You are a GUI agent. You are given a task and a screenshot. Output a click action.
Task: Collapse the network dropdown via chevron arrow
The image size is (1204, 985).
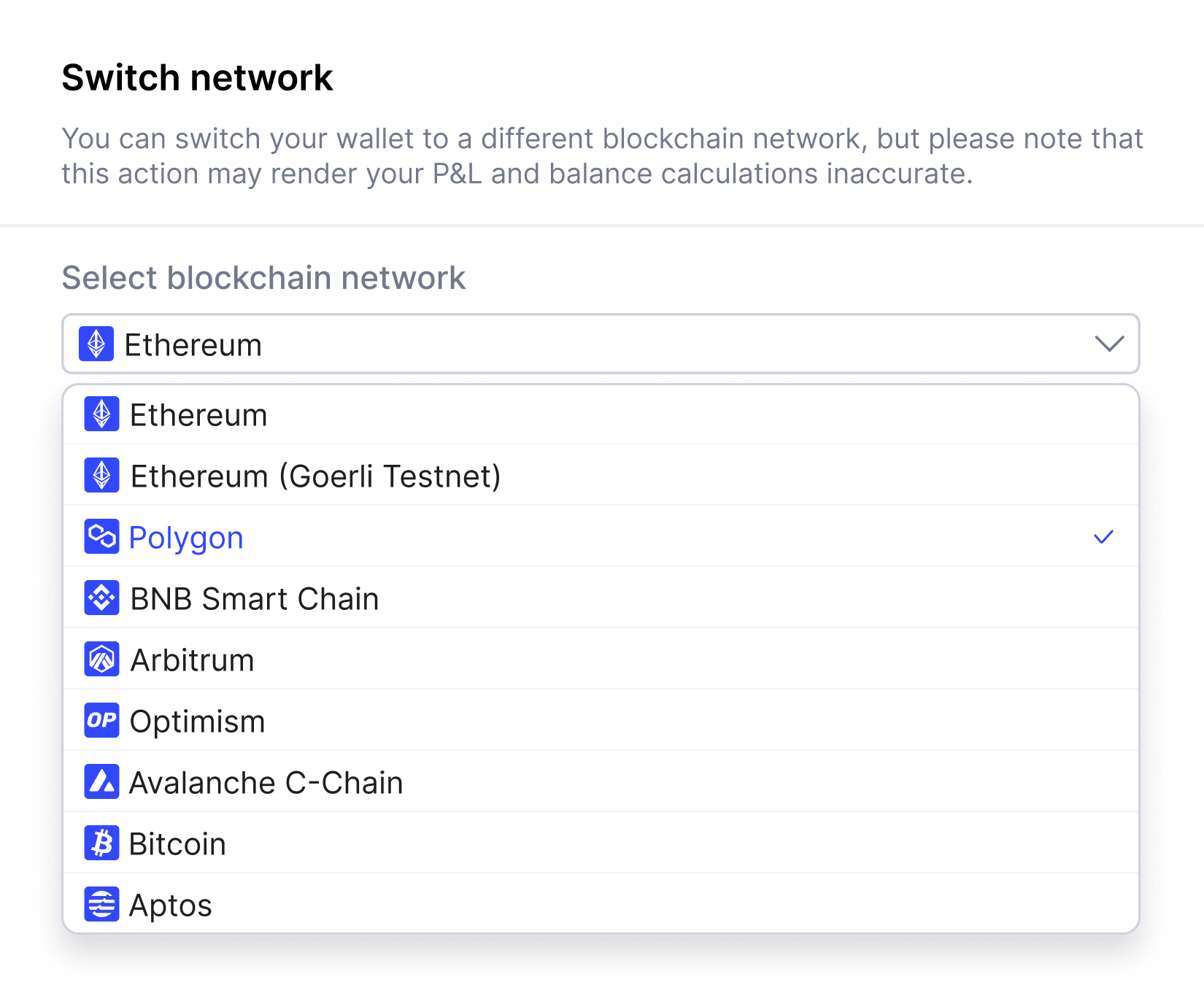pyautogui.click(x=1109, y=344)
